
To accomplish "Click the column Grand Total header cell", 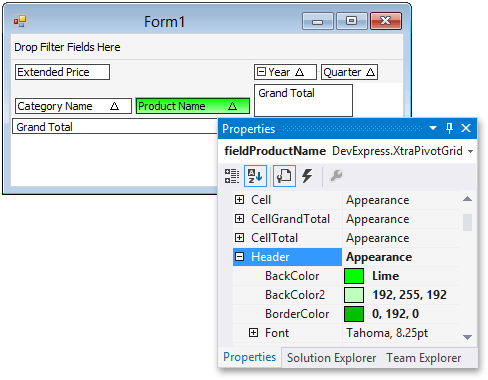I will tap(303, 100).
